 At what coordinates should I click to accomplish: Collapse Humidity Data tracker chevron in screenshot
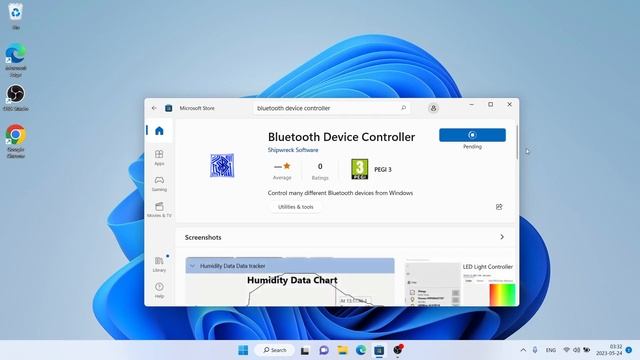click(192, 266)
